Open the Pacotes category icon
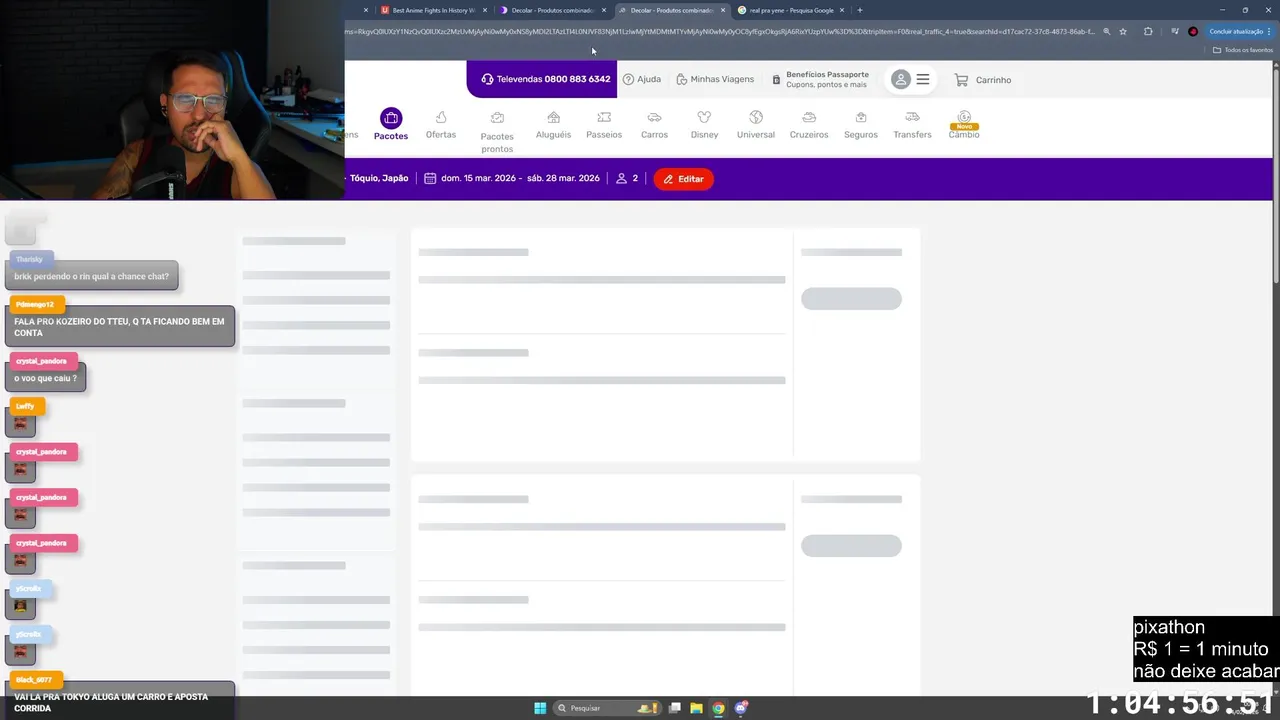This screenshot has width=1280, height=720. pos(391,118)
